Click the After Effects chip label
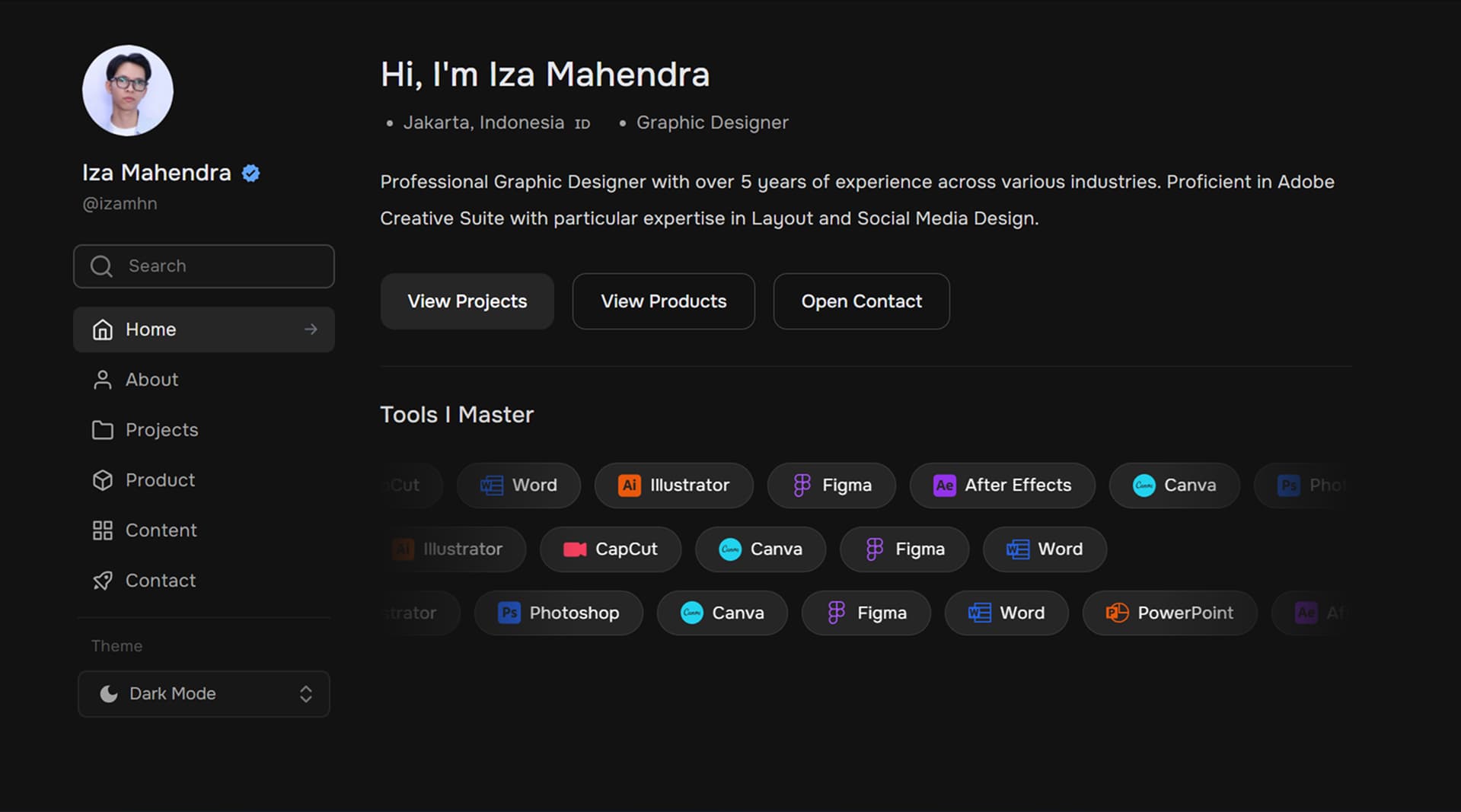1461x812 pixels. (x=1018, y=486)
